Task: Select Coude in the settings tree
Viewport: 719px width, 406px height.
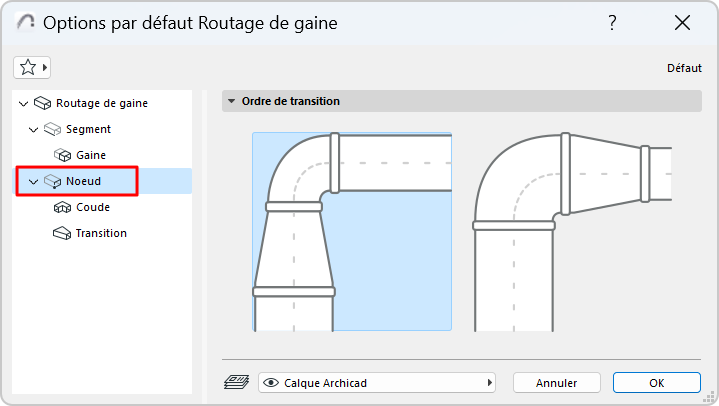Action: [x=93, y=207]
